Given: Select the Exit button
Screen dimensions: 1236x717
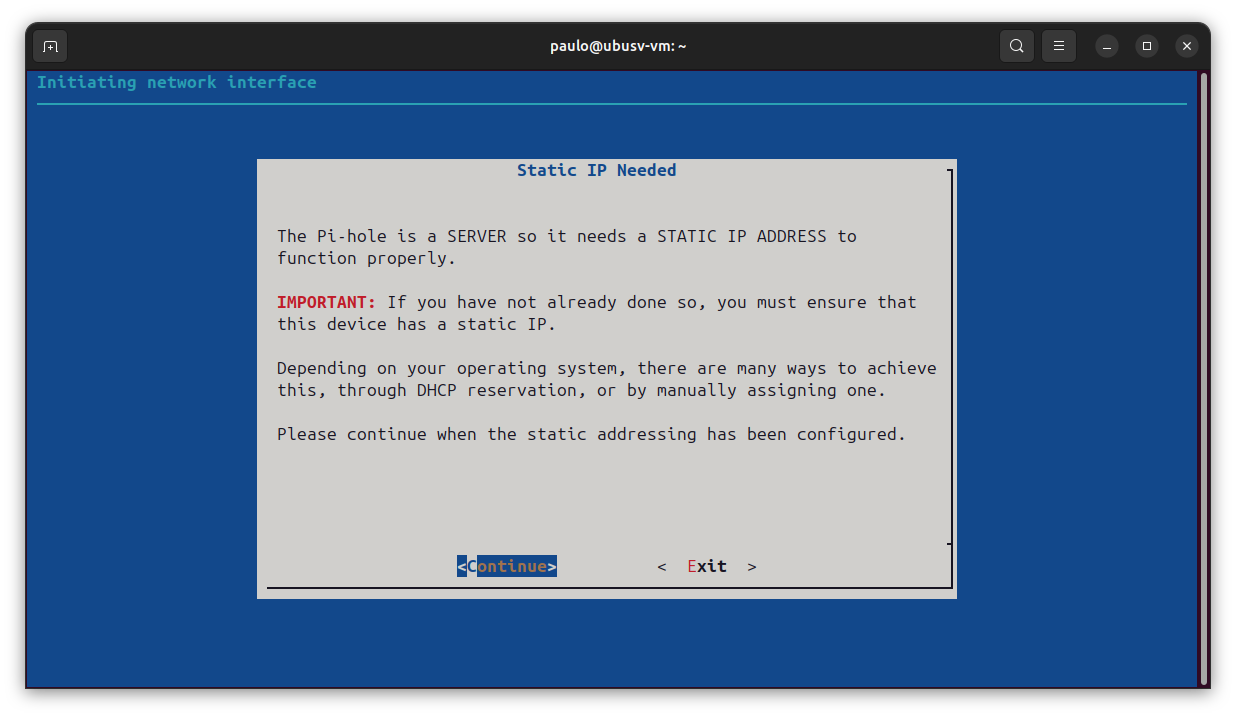Looking at the screenshot, I should pos(707,565).
